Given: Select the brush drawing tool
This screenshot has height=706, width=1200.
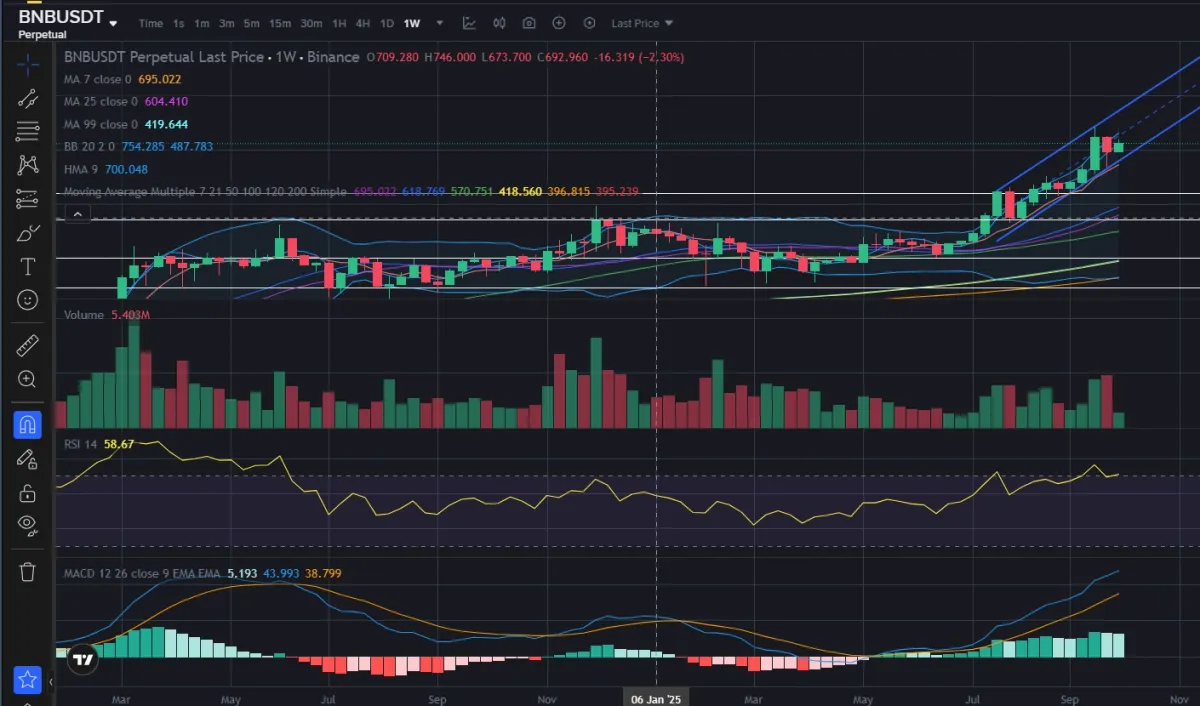Looking at the screenshot, I should (x=28, y=233).
